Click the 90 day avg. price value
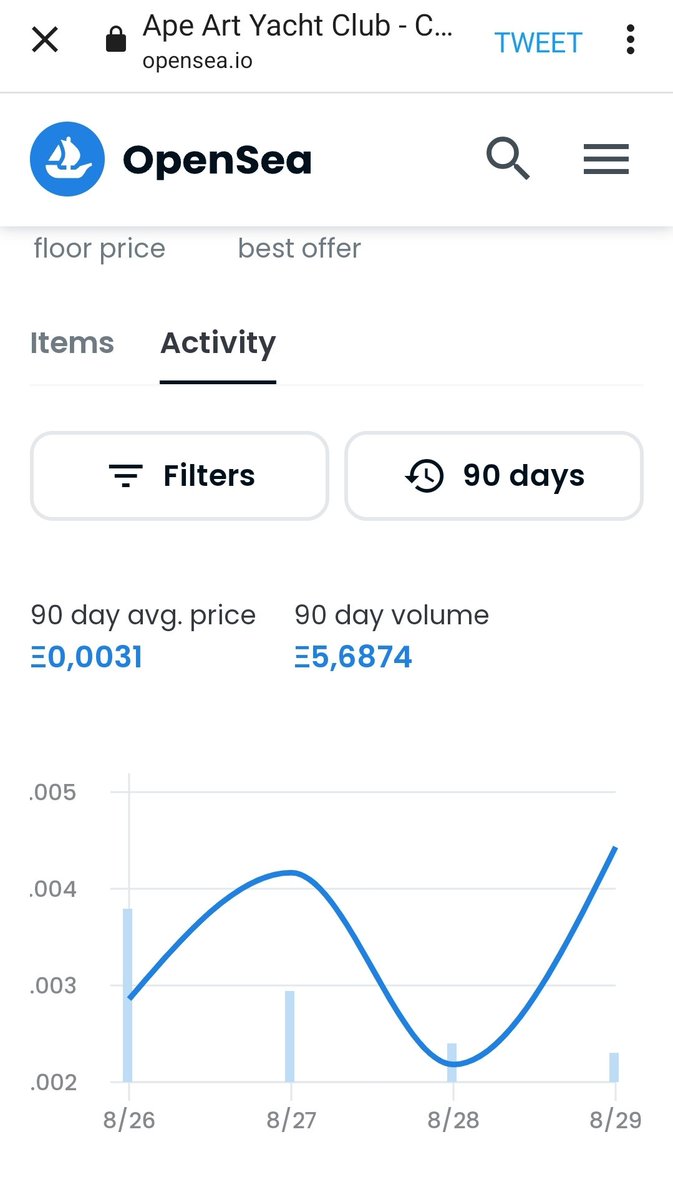 pos(87,657)
